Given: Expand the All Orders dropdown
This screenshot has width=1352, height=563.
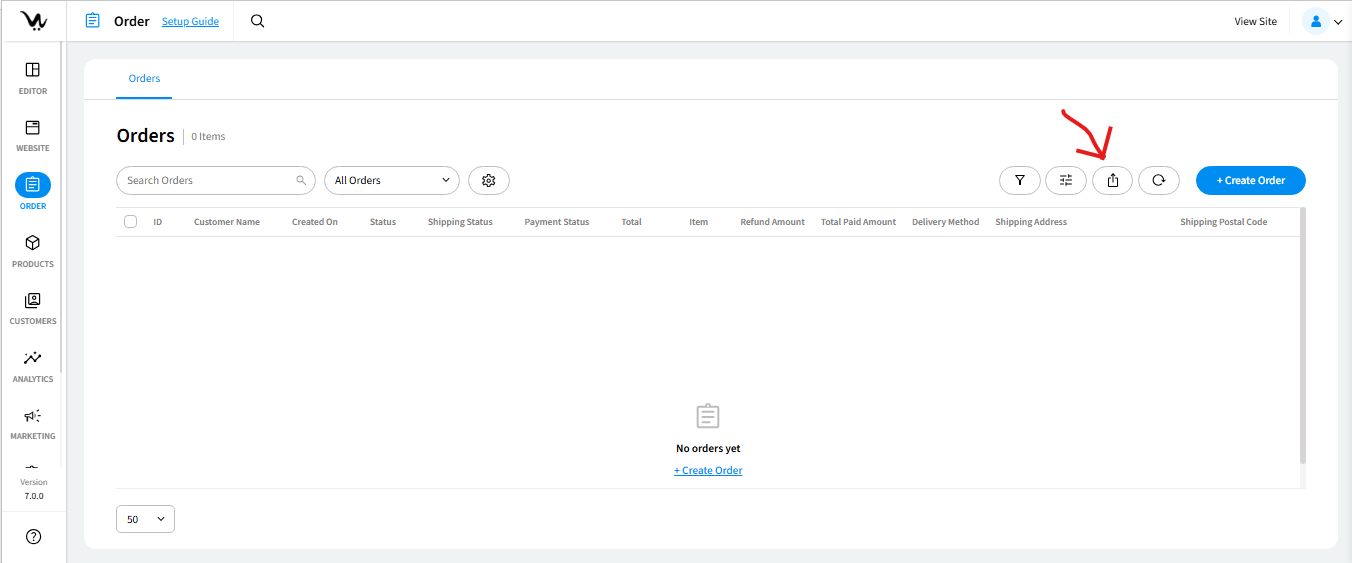Looking at the screenshot, I should 391,181.
